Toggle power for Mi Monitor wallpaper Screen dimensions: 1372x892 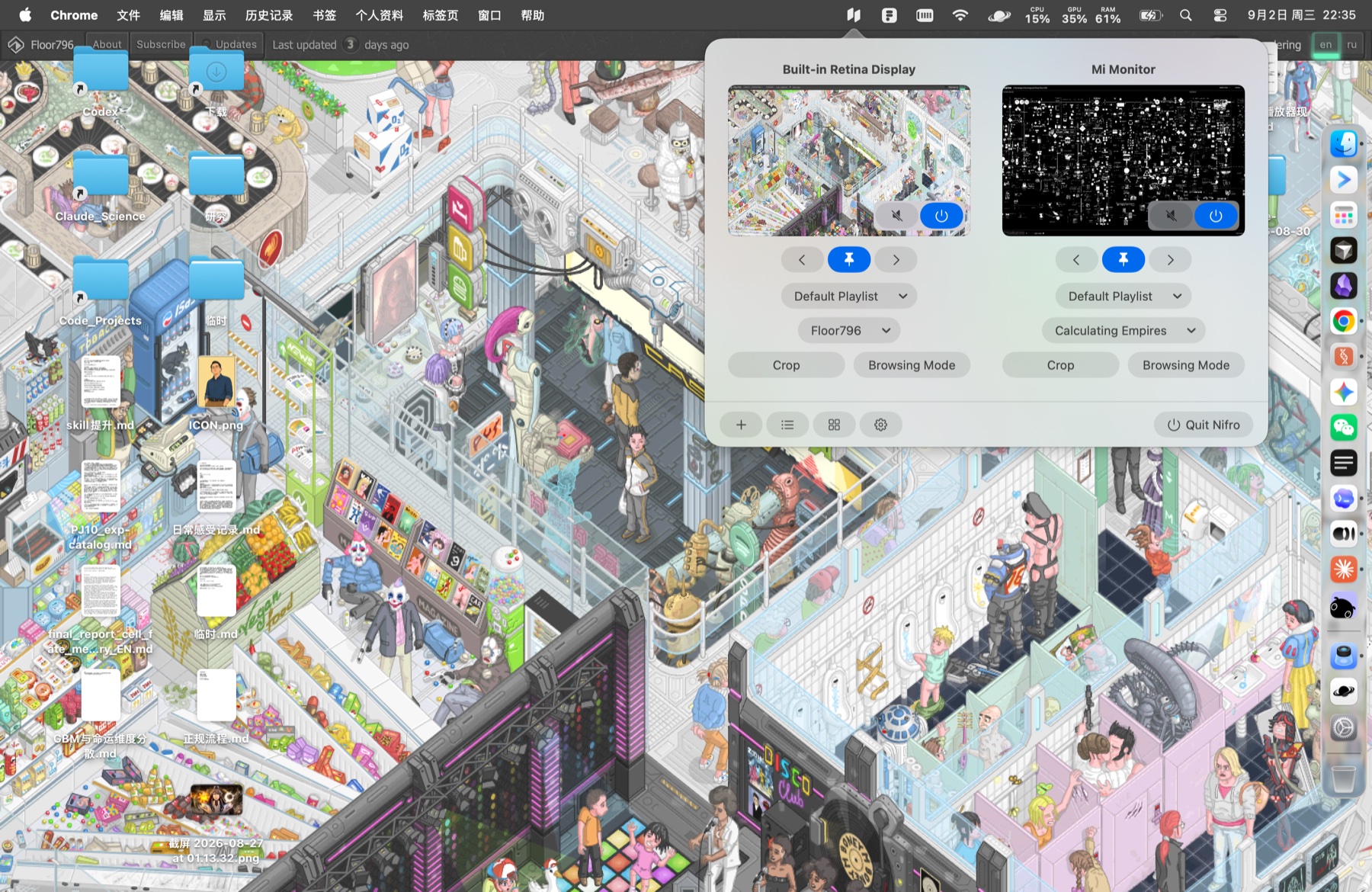coord(1216,216)
